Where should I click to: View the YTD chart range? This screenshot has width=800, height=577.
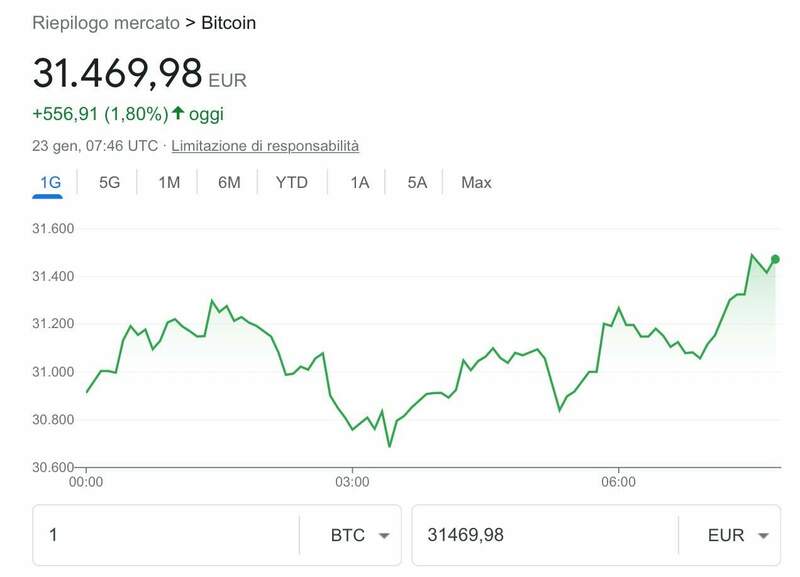point(291,182)
